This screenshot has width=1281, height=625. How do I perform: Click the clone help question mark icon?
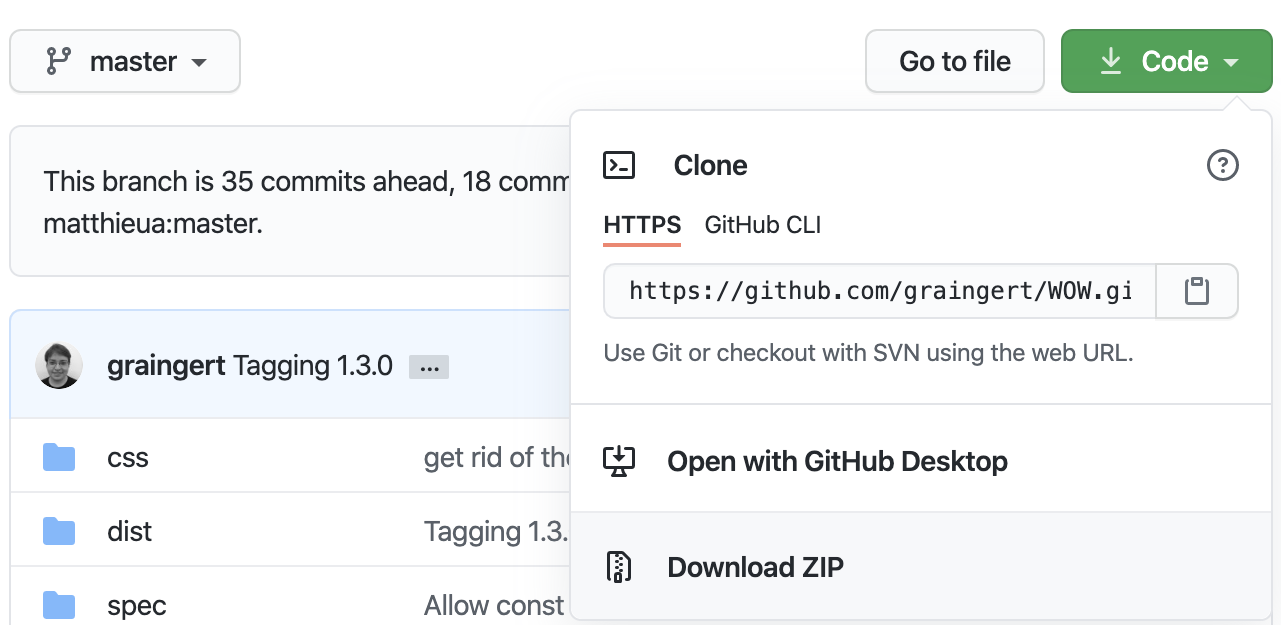click(x=1222, y=165)
